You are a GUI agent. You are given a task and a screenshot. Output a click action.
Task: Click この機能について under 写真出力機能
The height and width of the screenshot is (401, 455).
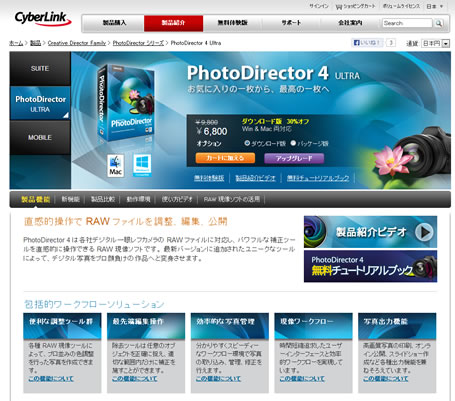386,379
